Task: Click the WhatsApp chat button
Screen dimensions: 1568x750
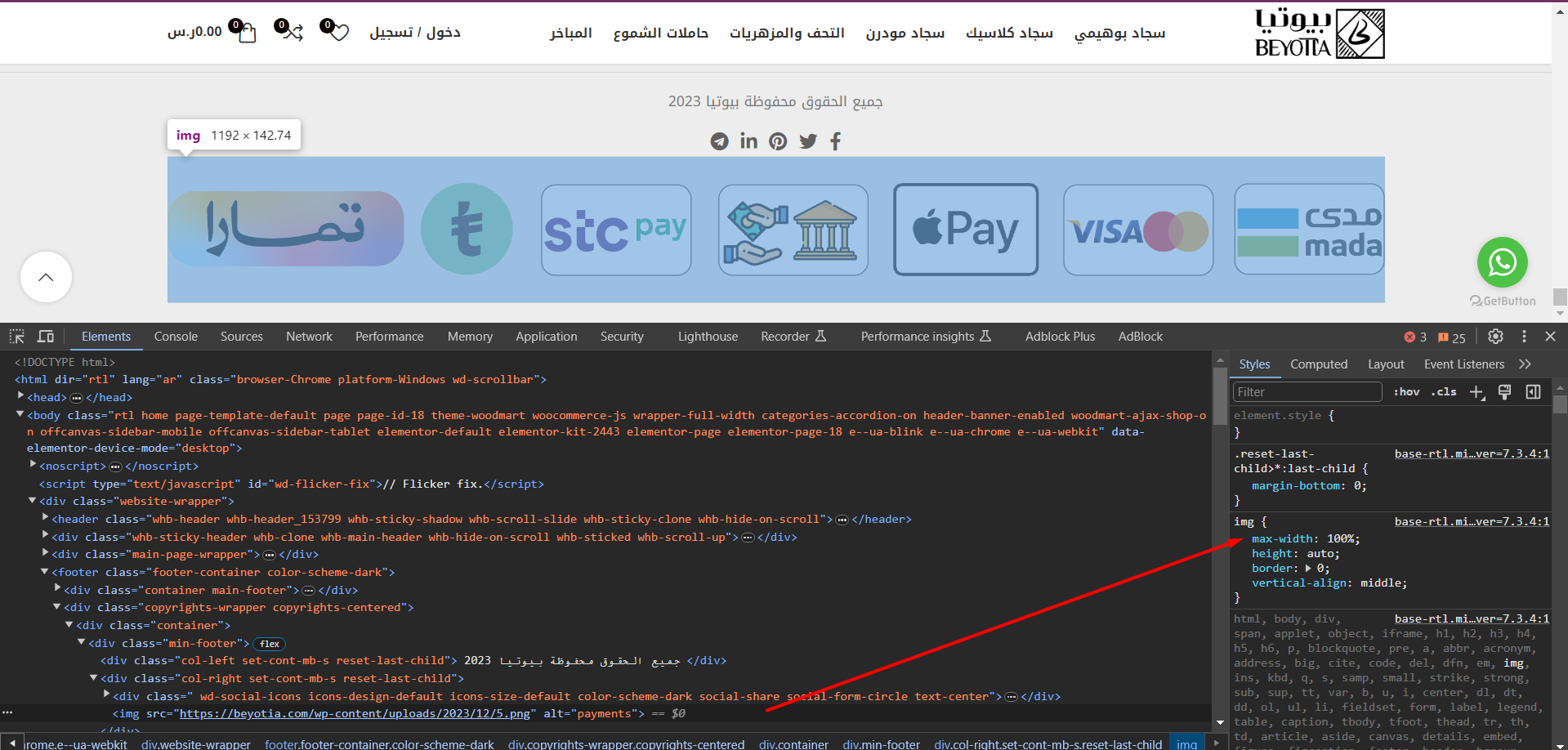Action: [1502, 262]
